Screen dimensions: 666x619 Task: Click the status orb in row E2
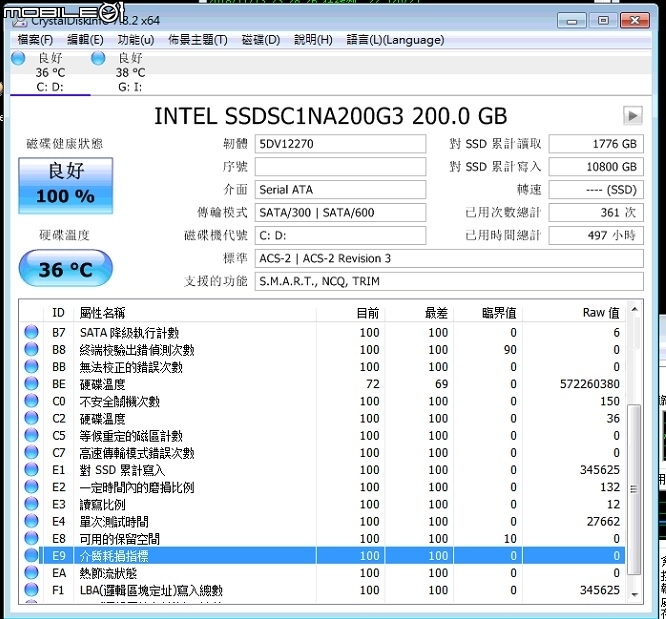click(31, 486)
